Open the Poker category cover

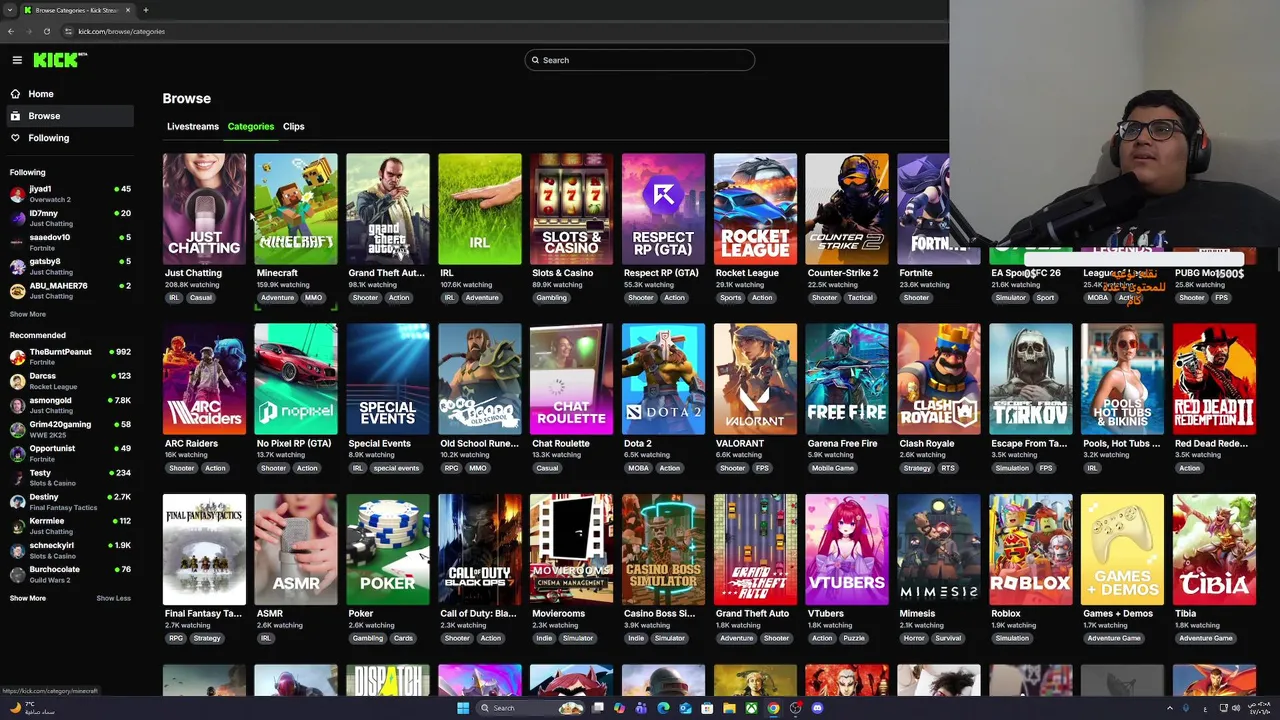[x=388, y=549]
